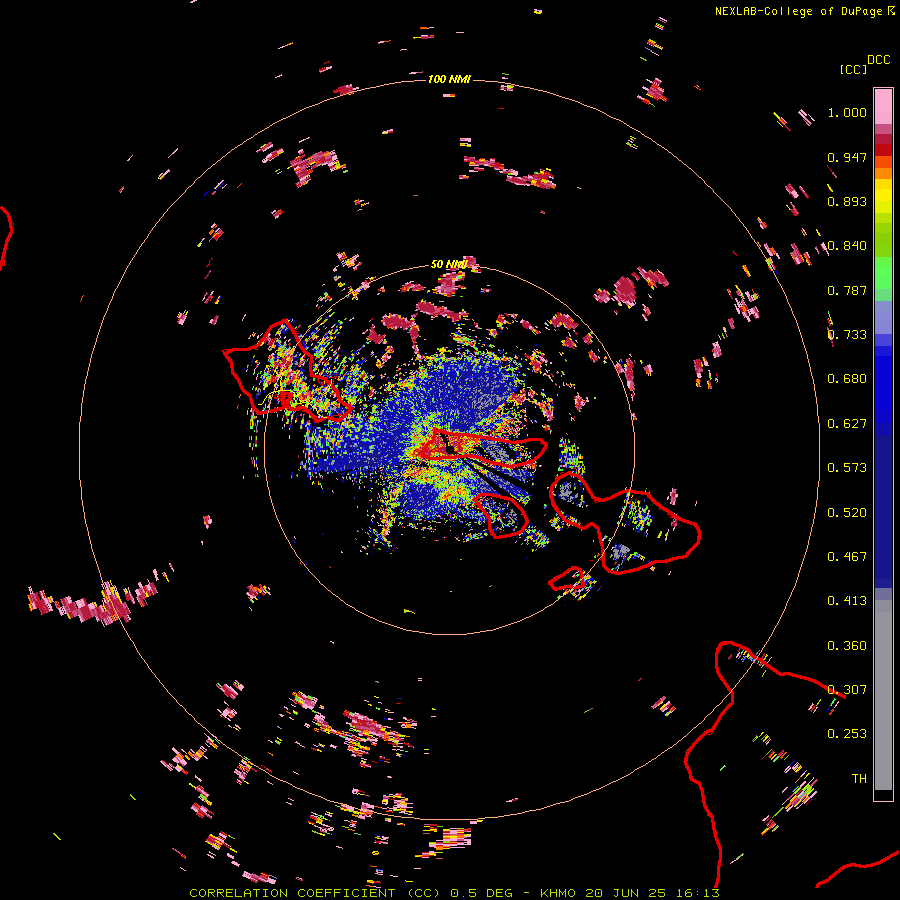
Task: Select the 0.627 color scale value
Action: (x=847, y=424)
